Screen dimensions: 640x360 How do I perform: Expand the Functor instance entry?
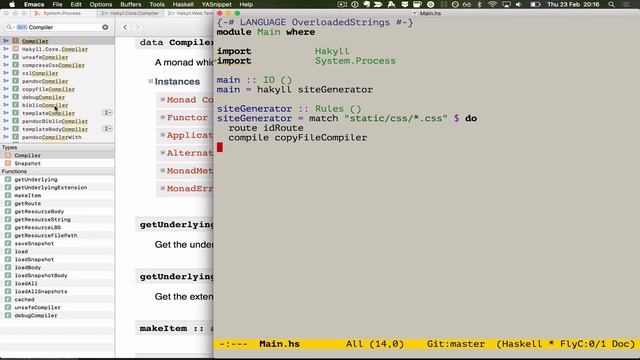click(x=163, y=117)
